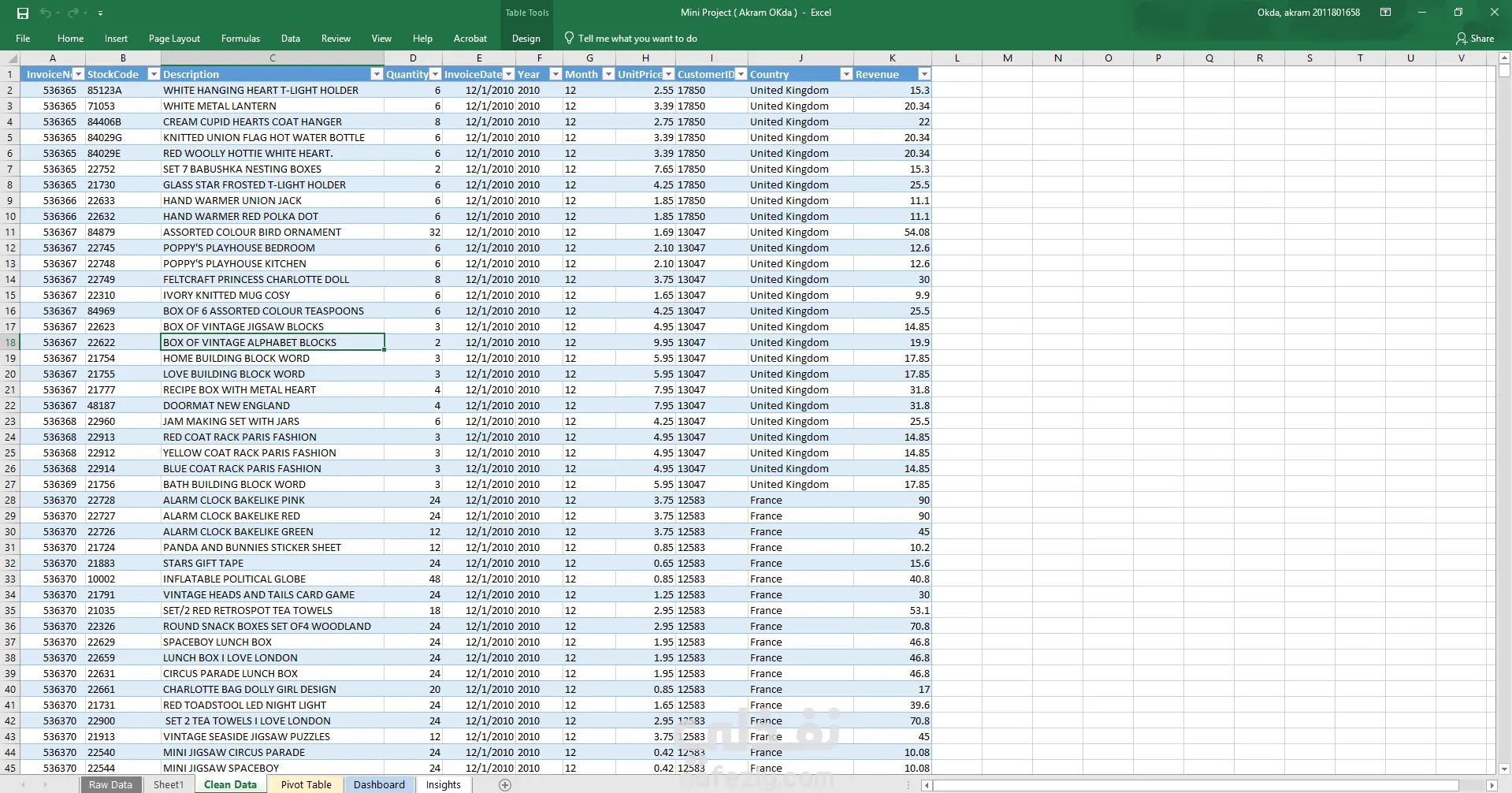Select column K header
The width and height of the screenshot is (1512, 793).
pyautogui.click(x=892, y=58)
